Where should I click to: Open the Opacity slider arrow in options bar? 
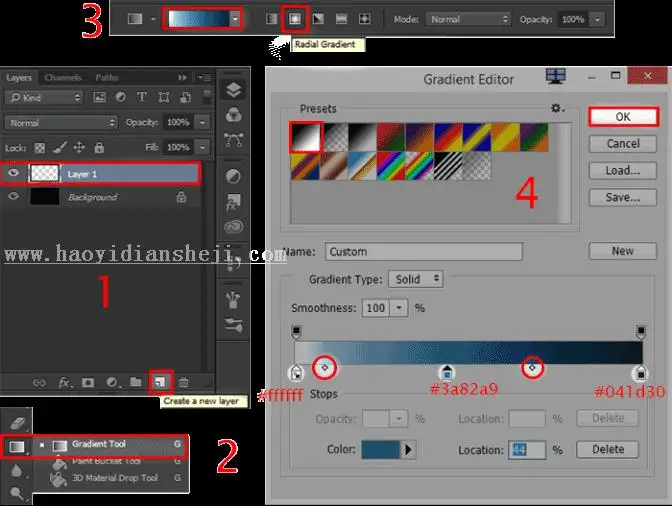point(597,19)
